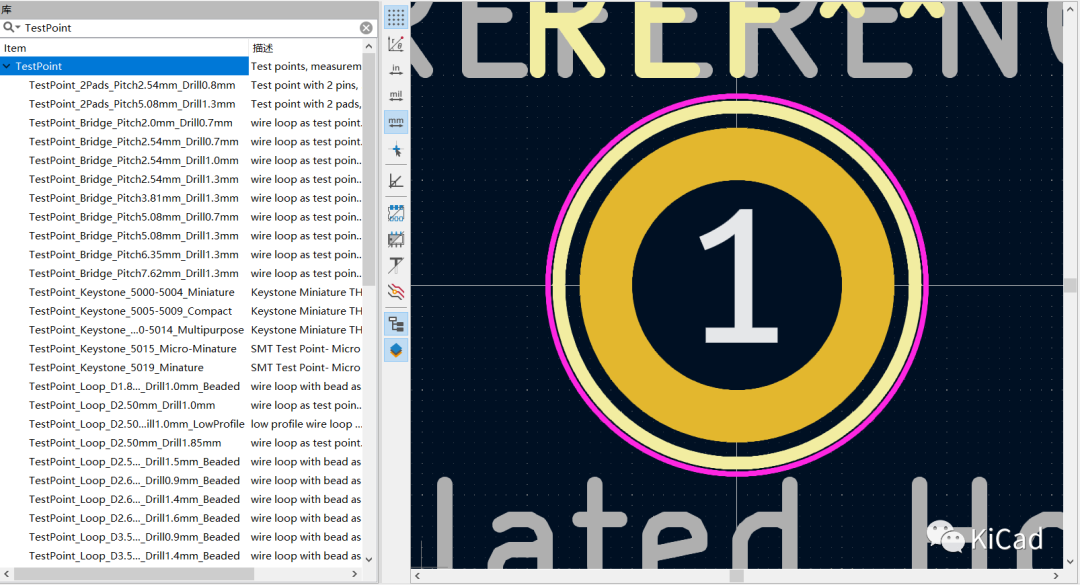Select TestPoint_Bridge_Pitch5.08mm_Drill0.7mm footprint
1080x585 pixels.
click(x=134, y=217)
